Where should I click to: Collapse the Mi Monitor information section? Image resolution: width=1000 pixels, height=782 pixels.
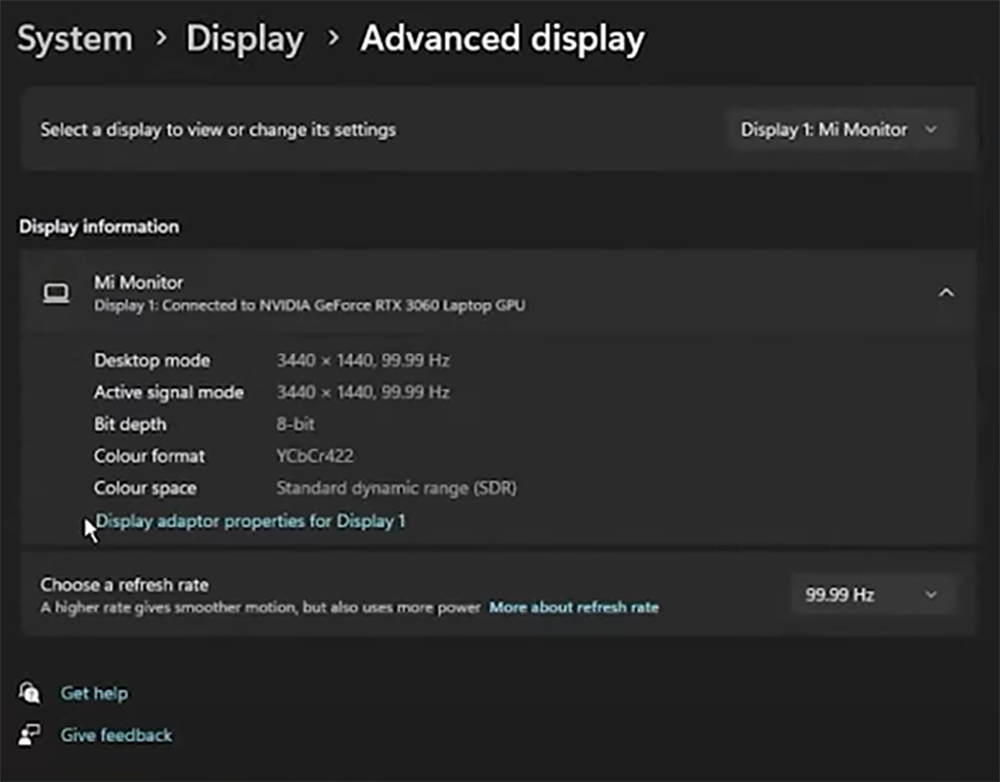click(x=946, y=293)
